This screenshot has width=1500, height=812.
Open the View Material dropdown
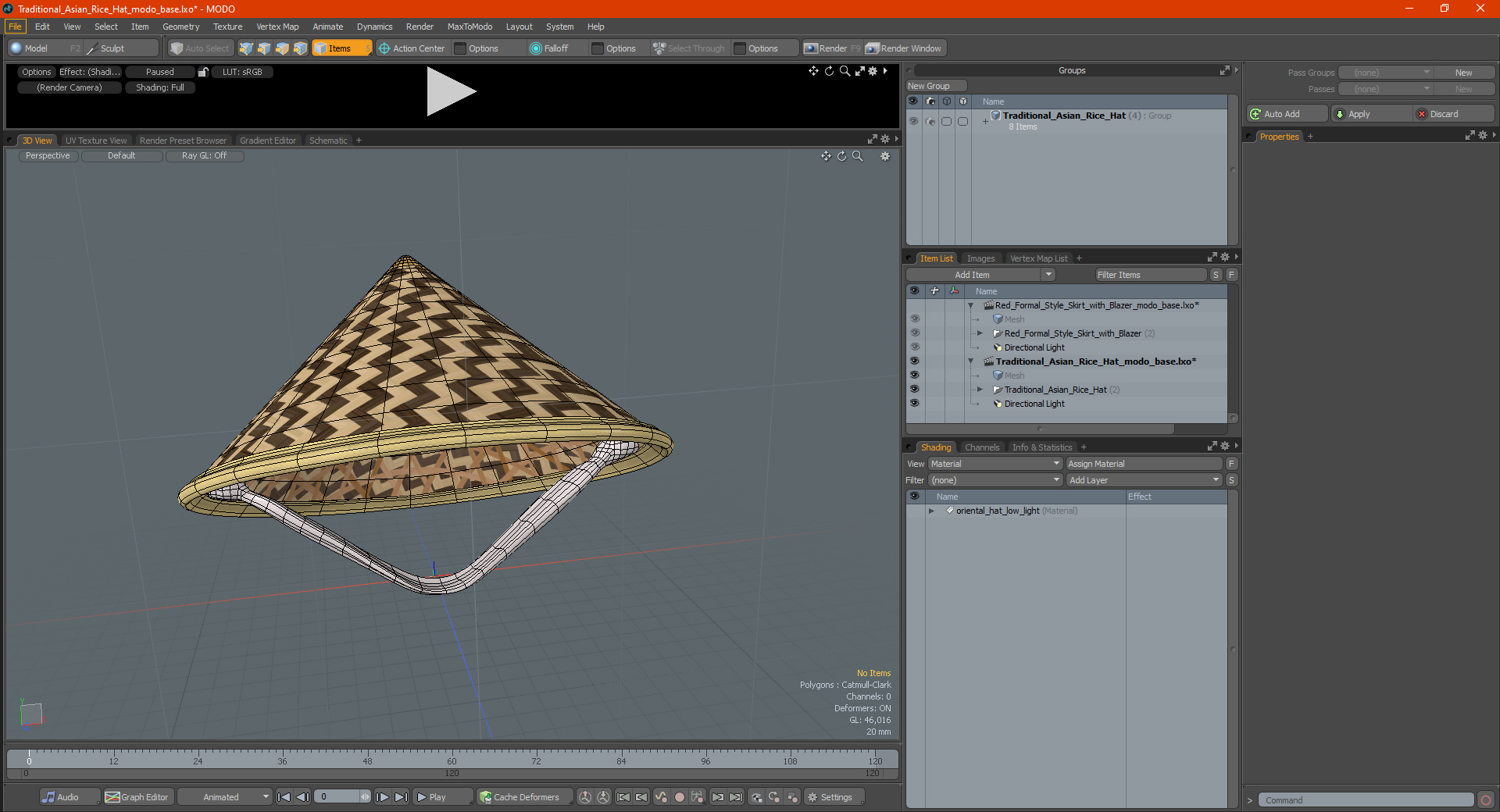coord(995,464)
